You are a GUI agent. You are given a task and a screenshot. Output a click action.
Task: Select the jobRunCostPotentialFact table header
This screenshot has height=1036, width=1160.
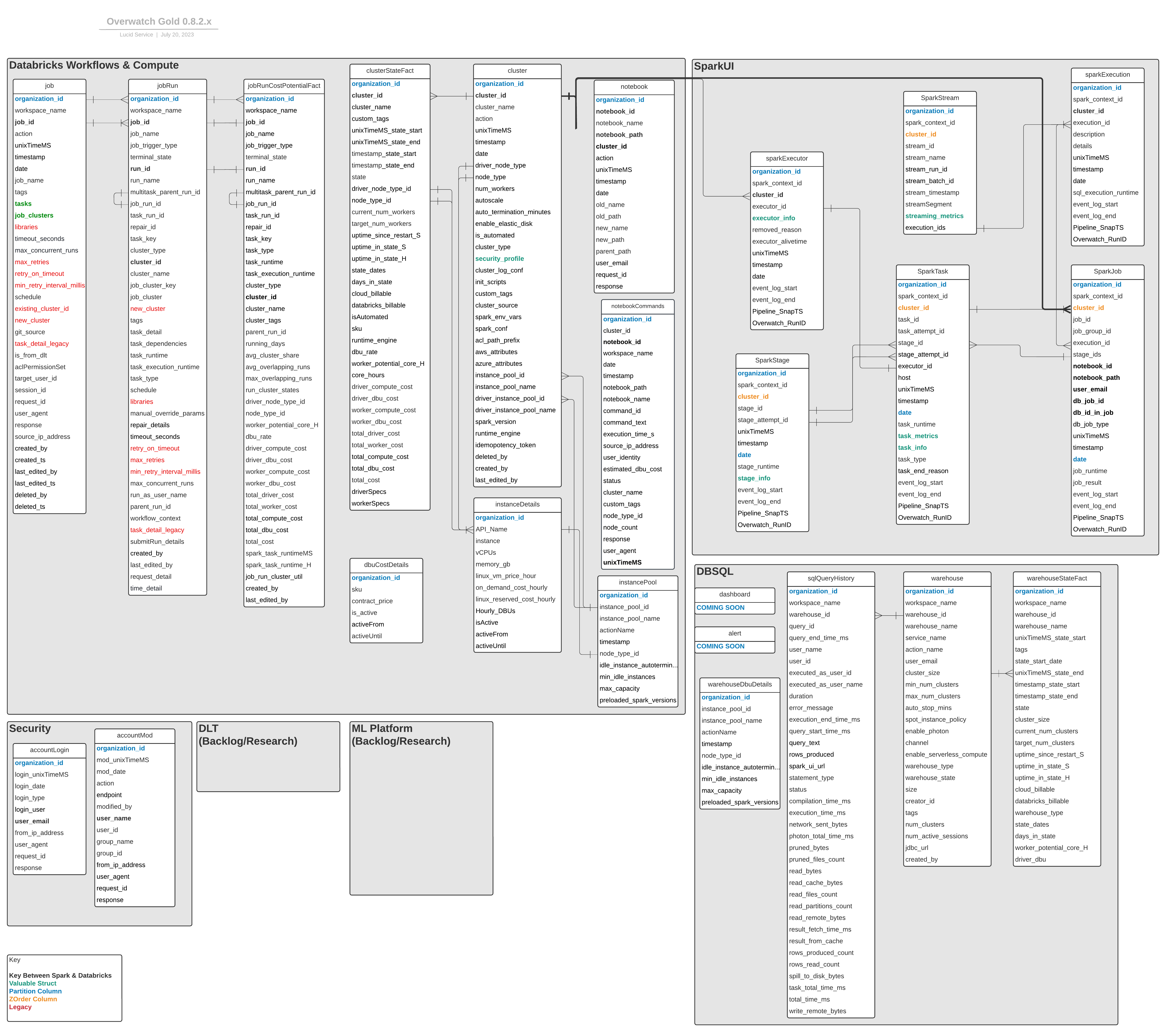point(284,86)
